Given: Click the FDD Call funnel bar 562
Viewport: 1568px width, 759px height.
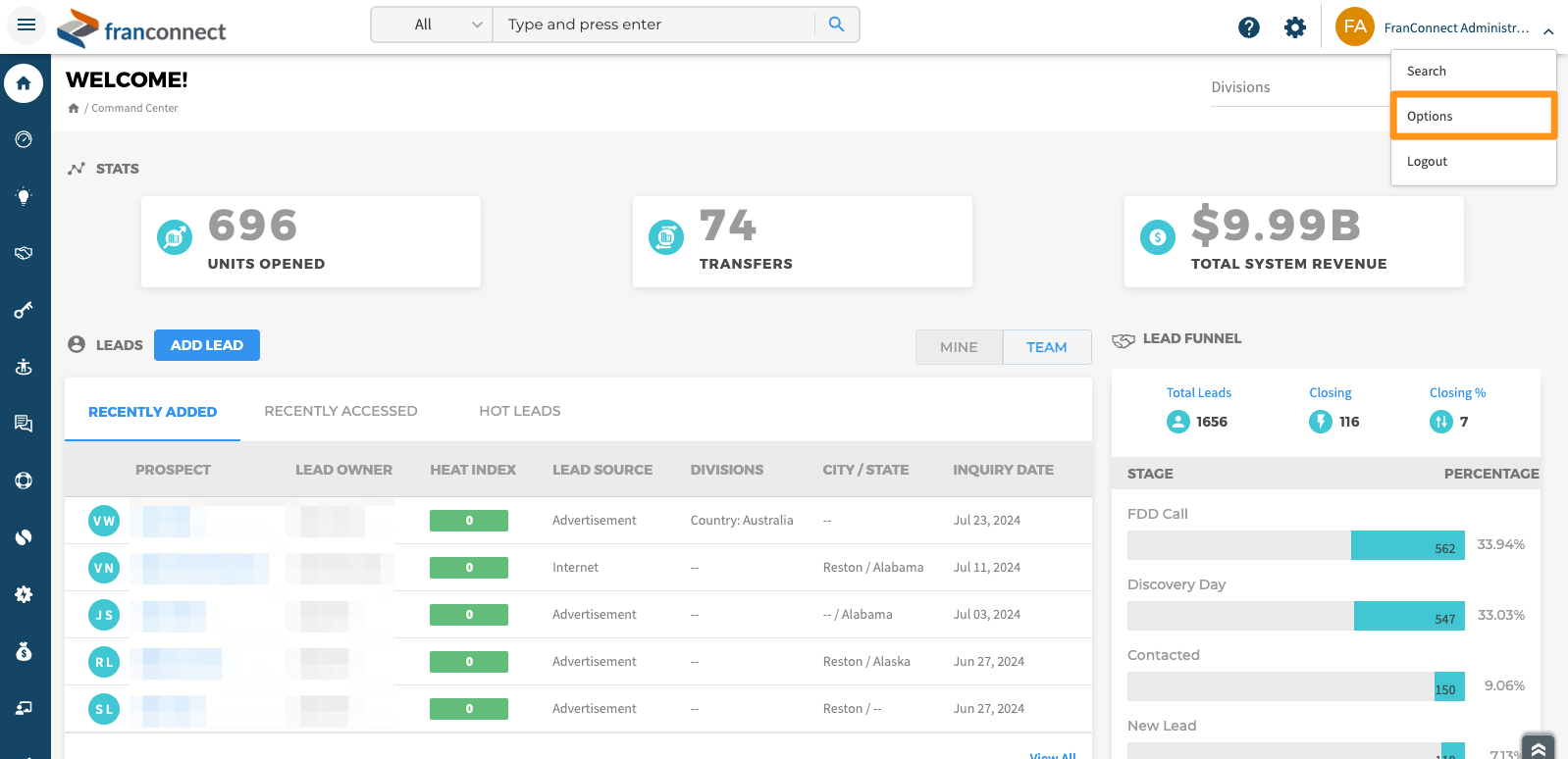Looking at the screenshot, I should pyautogui.click(x=1407, y=545).
